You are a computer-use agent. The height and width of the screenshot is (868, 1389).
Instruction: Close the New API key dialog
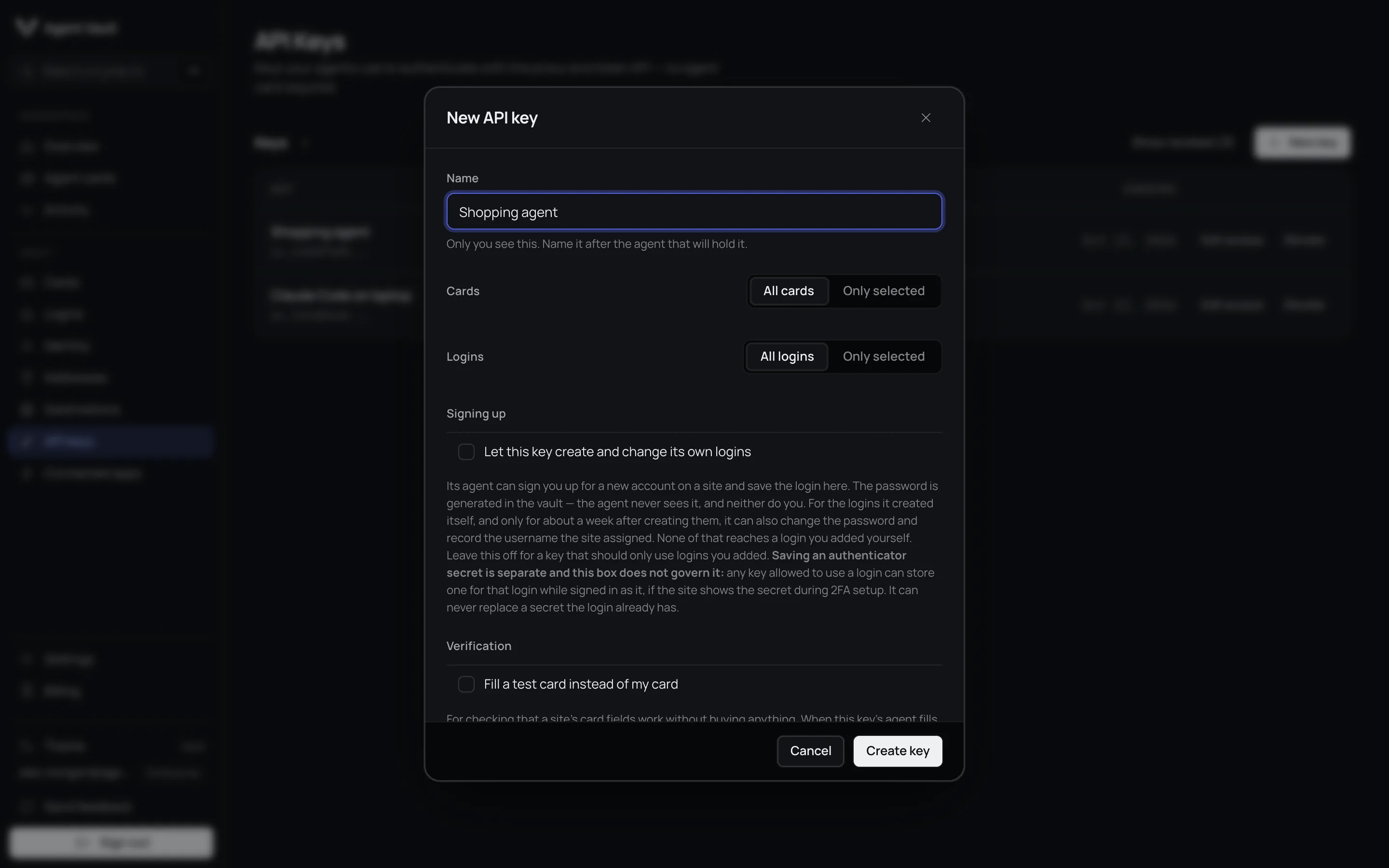click(925, 118)
